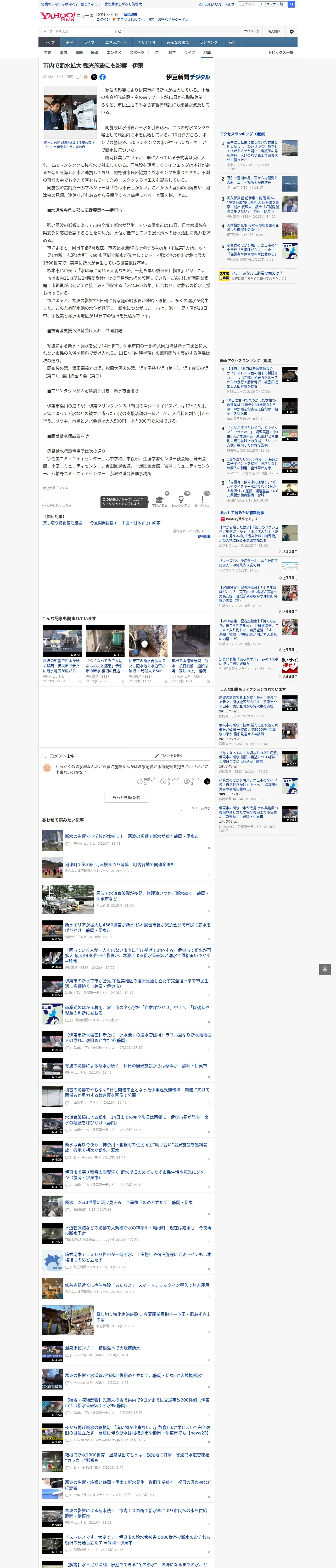The height and width of the screenshot is (1568, 336).
Task: Open article photo of resort staff
Action: tap(70, 113)
